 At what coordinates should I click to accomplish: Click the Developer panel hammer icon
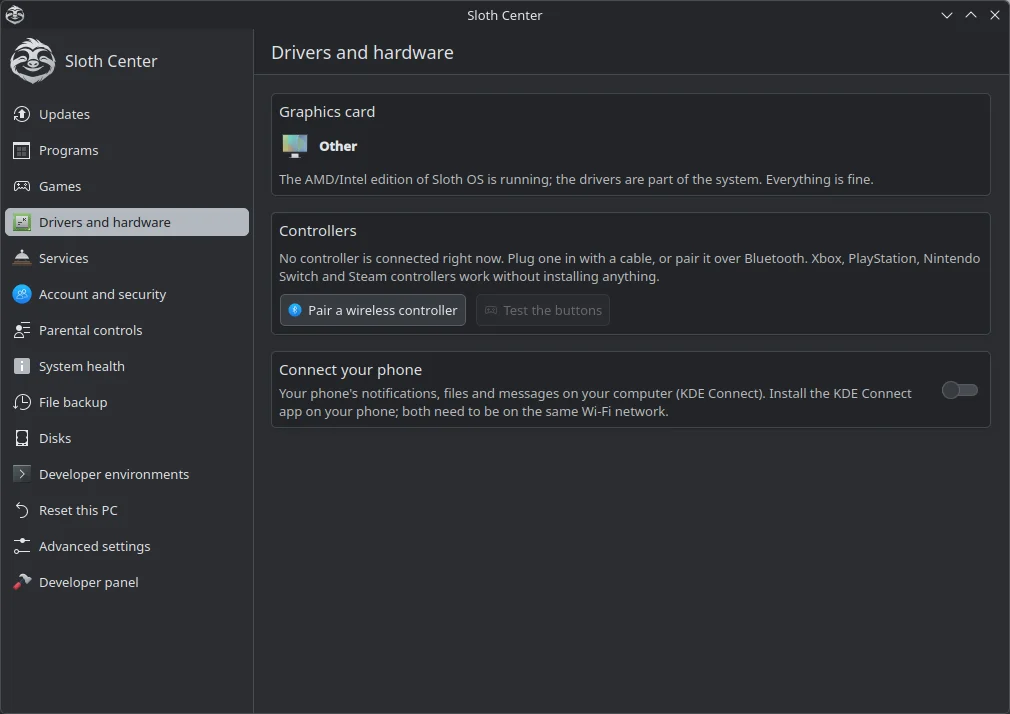(21, 582)
